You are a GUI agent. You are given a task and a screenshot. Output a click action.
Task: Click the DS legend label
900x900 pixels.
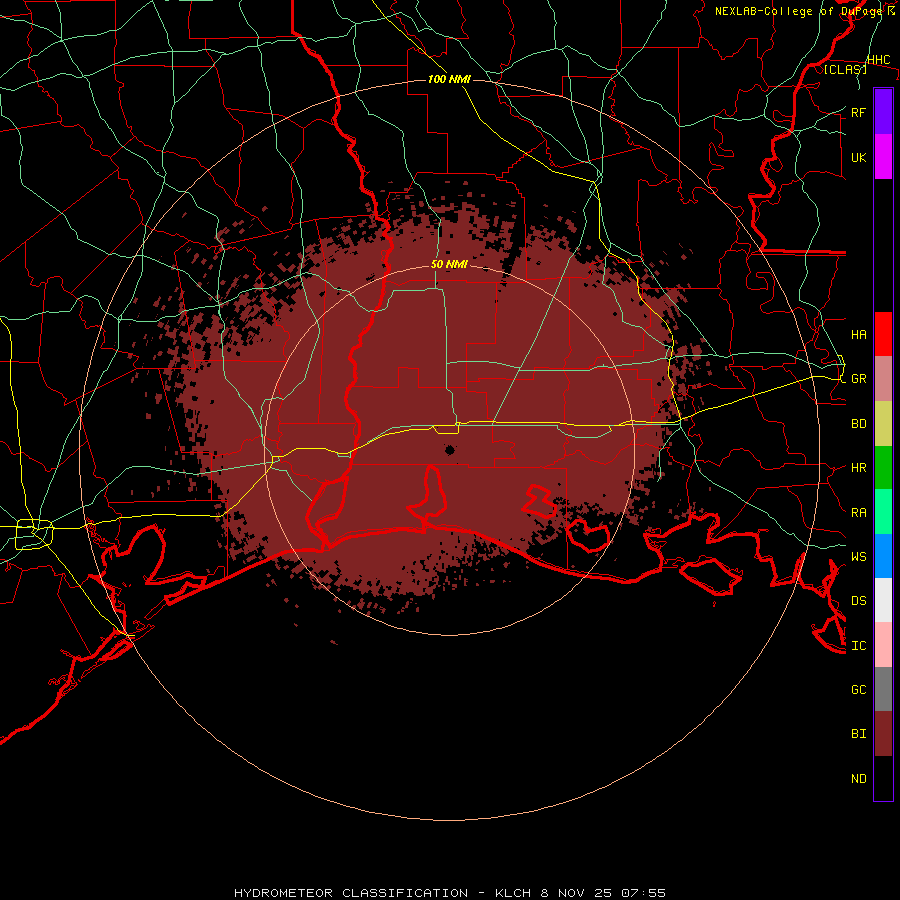tap(858, 600)
